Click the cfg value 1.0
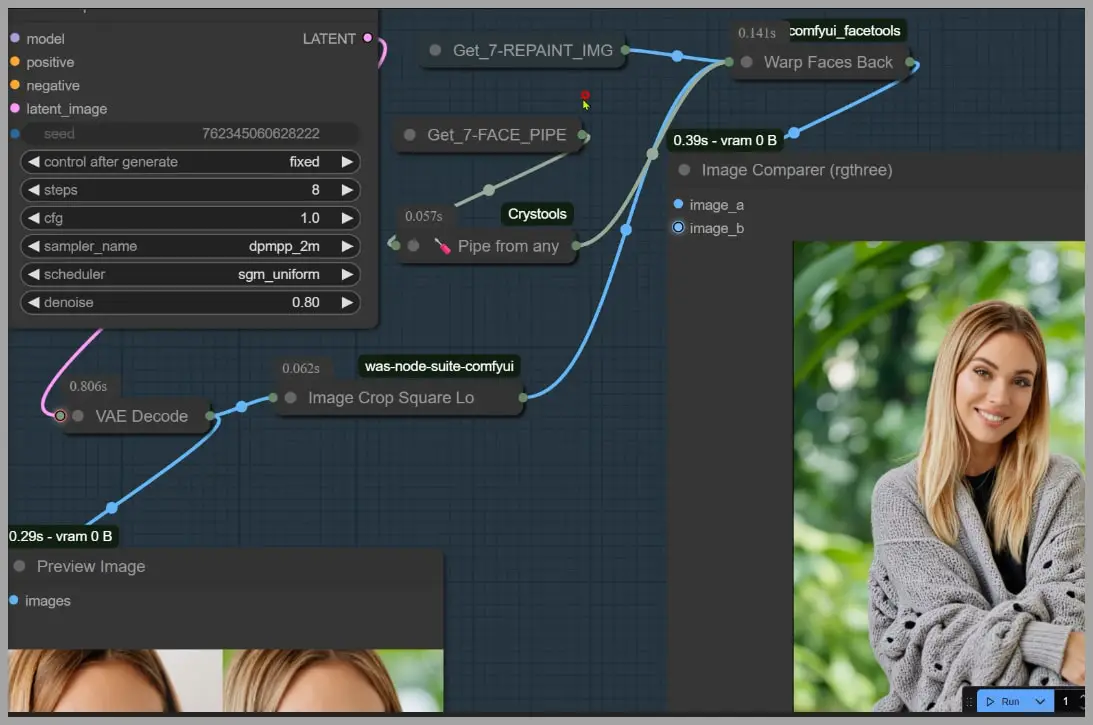The image size is (1093, 725). click(310, 218)
